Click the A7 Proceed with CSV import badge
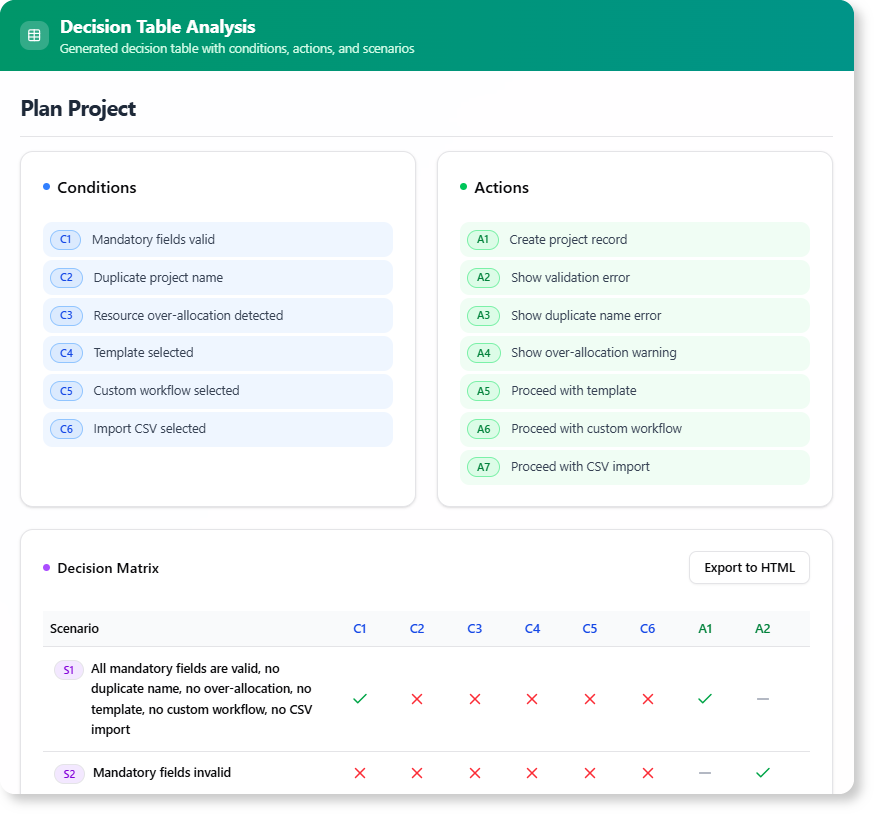877x819 pixels. [483, 466]
